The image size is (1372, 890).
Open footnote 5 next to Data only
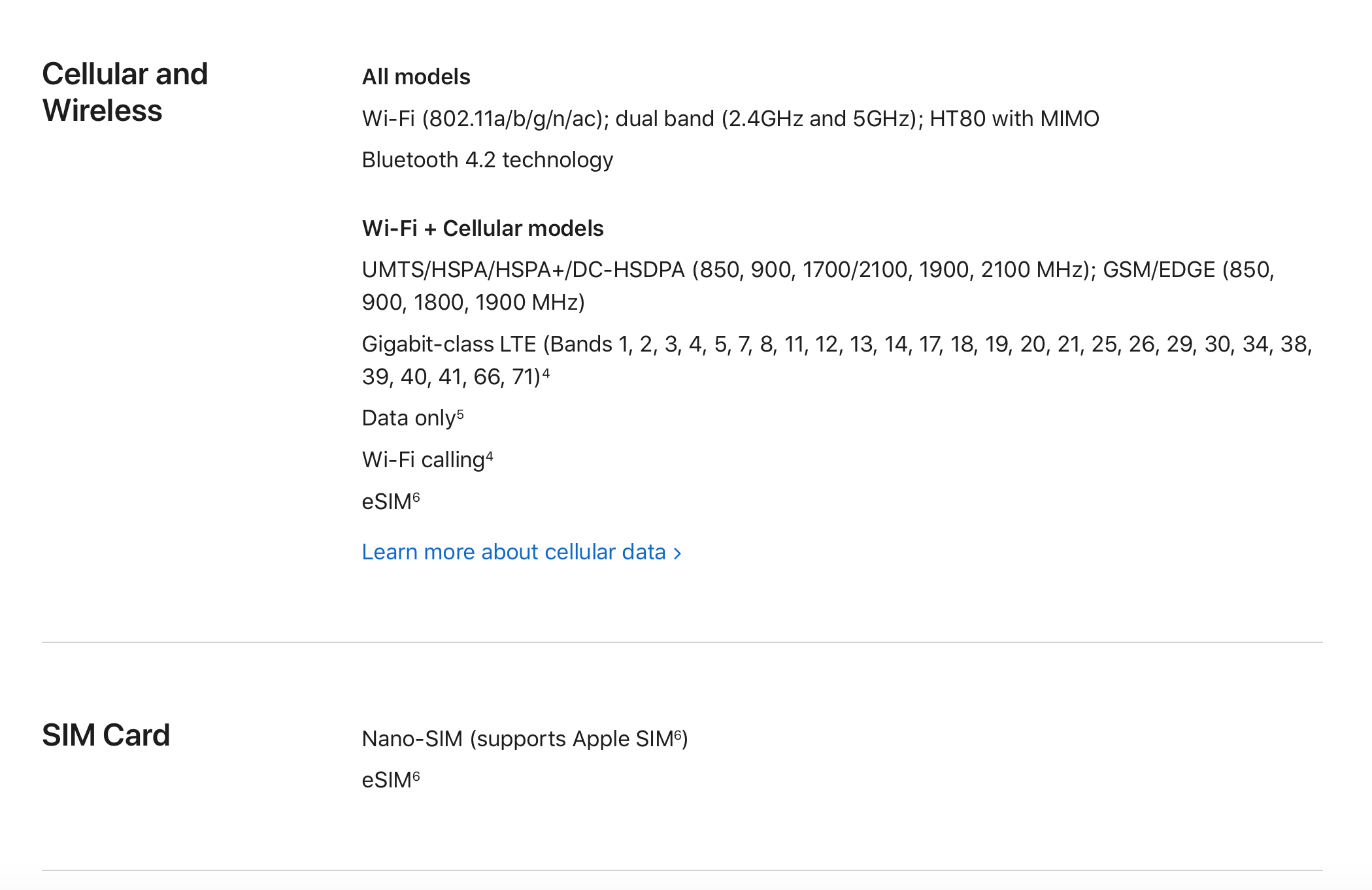point(460,414)
